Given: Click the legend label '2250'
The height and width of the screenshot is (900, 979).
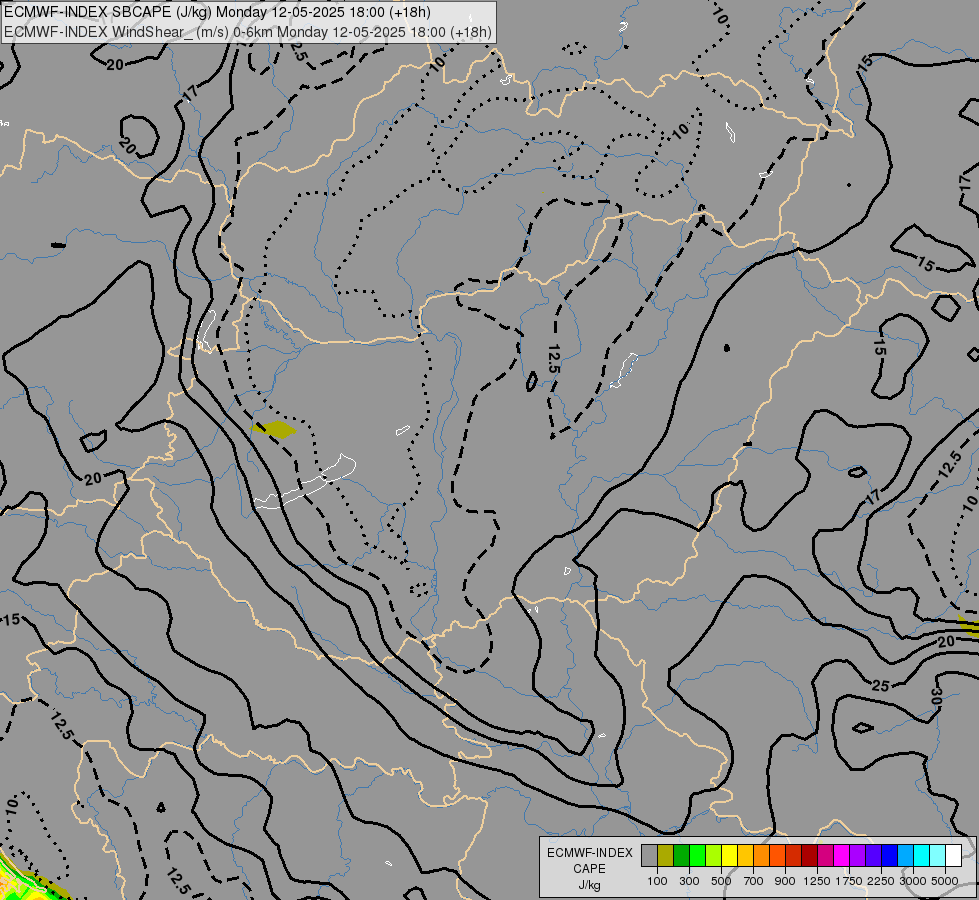Looking at the screenshot, I should tap(880, 881).
